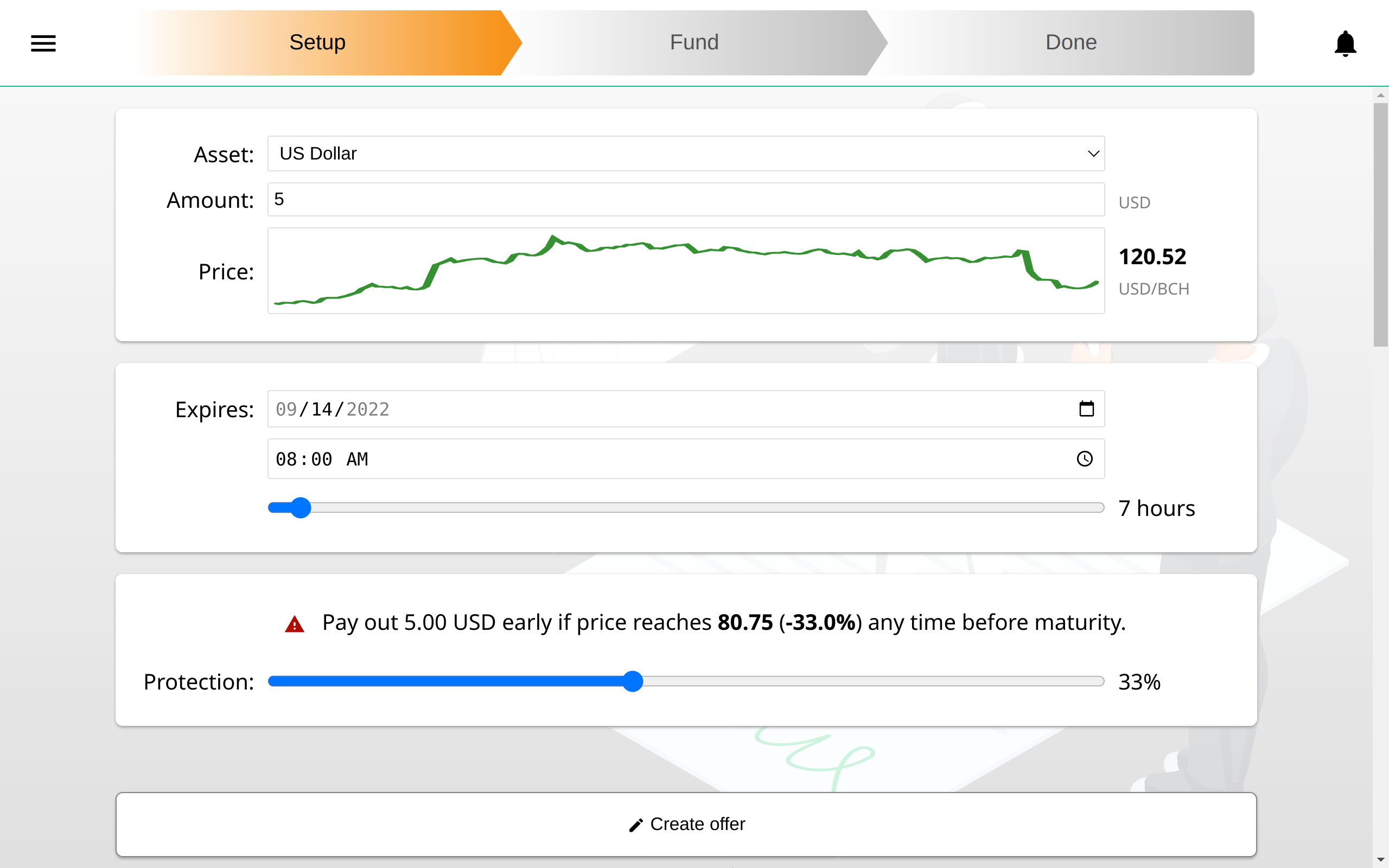Switch to the Done step

coord(1071,42)
